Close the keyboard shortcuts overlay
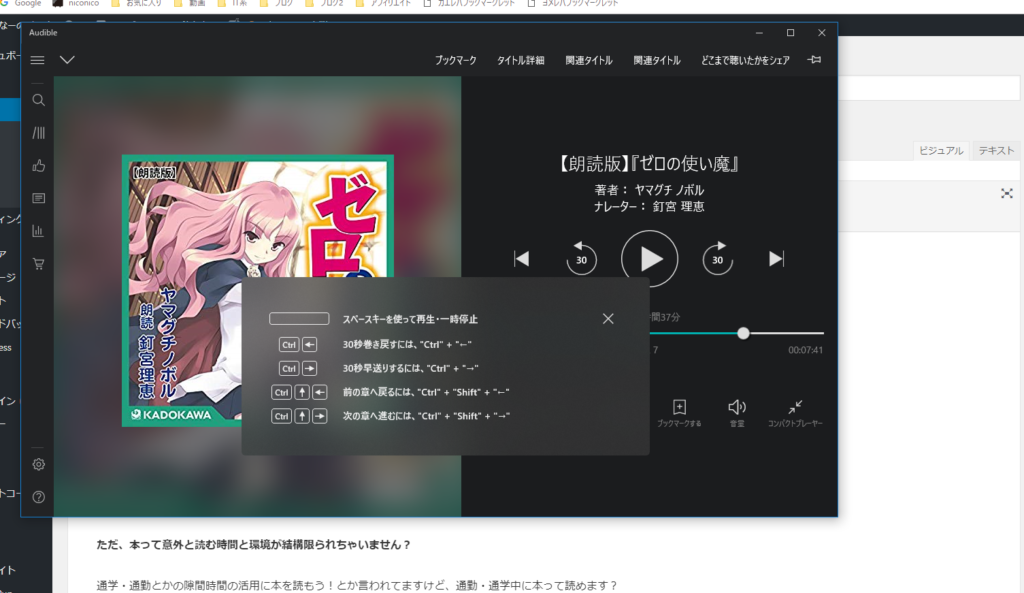The height and width of the screenshot is (593, 1024). click(608, 319)
